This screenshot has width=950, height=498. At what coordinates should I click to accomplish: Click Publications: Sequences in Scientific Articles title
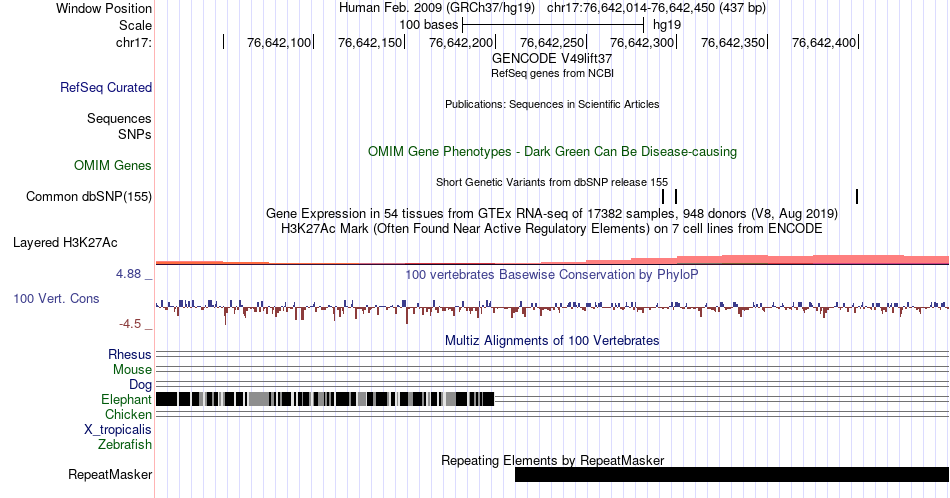552,104
